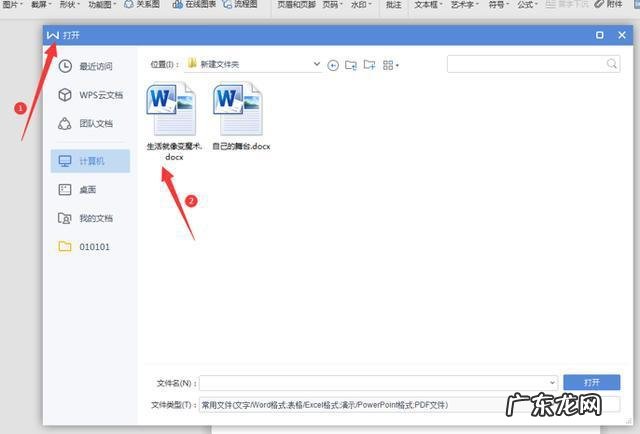Click the search magnifier icon
The width and height of the screenshot is (640, 434).
tap(611, 64)
